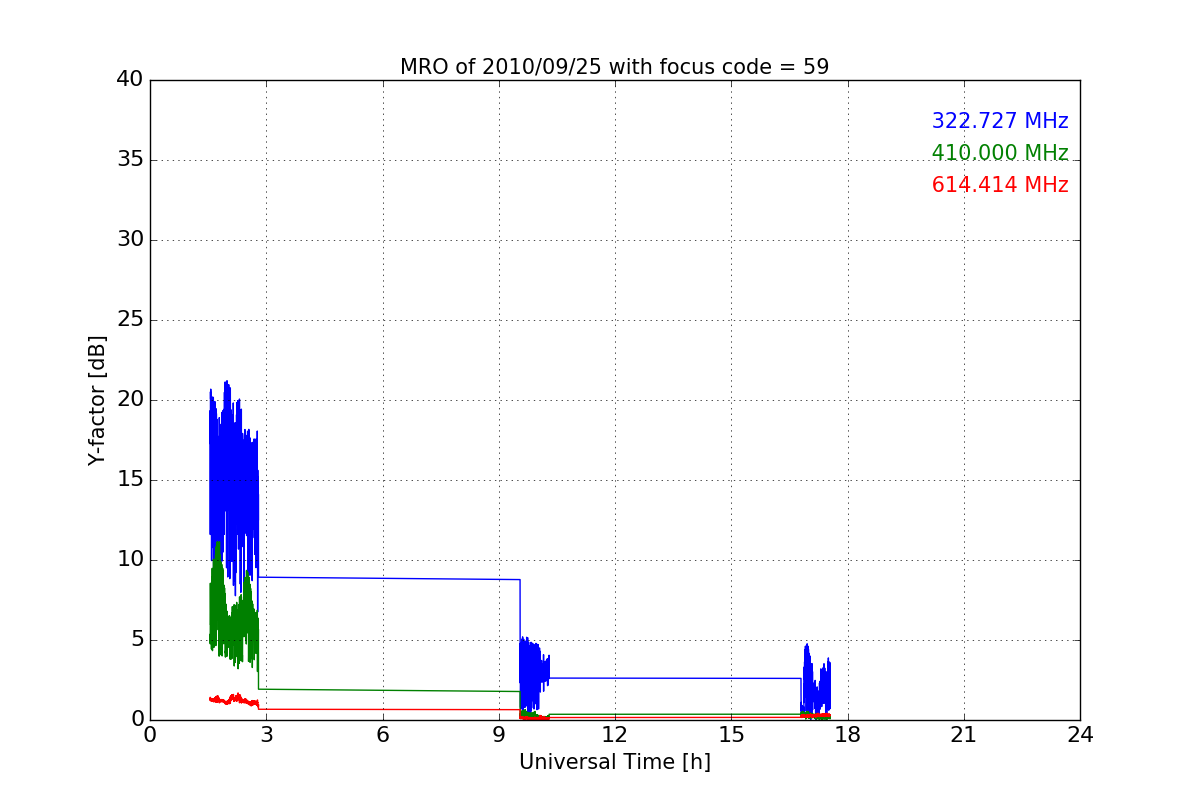Click the y-axis tick label 15

click(x=130, y=480)
